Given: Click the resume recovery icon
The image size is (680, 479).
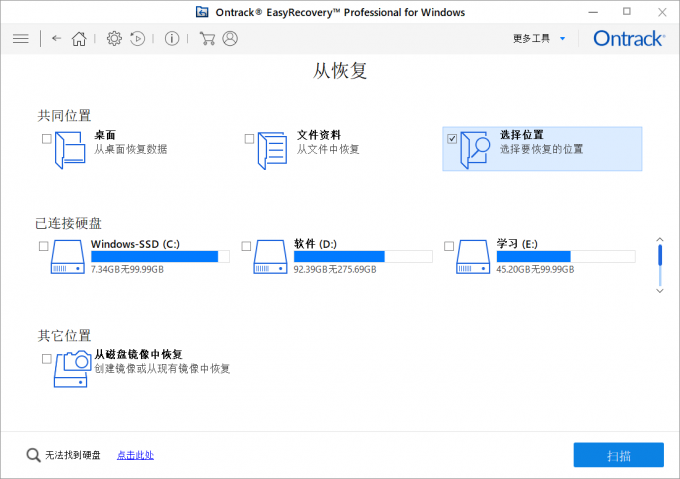Looking at the screenshot, I should (x=137, y=39).
